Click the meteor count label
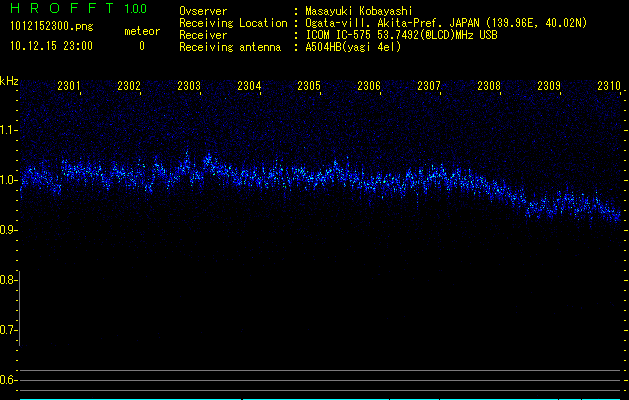Image resolution: width=629 pixels, height=400 pixels. pos(141,31)
